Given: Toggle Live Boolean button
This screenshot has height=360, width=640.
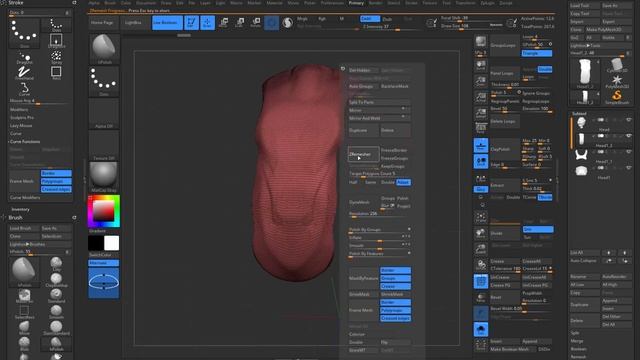Looking at the screenshot, I should (x=167, y=22).
